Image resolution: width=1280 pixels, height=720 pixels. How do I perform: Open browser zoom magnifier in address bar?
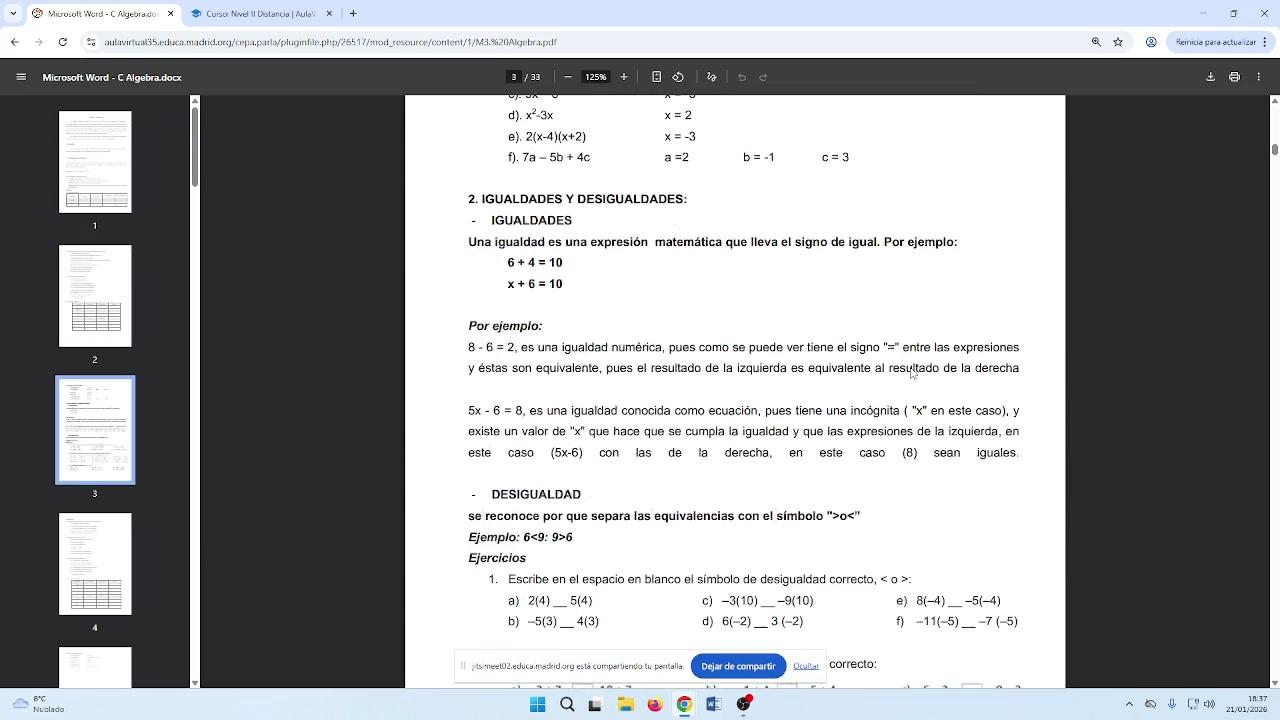(x=1096, y=42)
